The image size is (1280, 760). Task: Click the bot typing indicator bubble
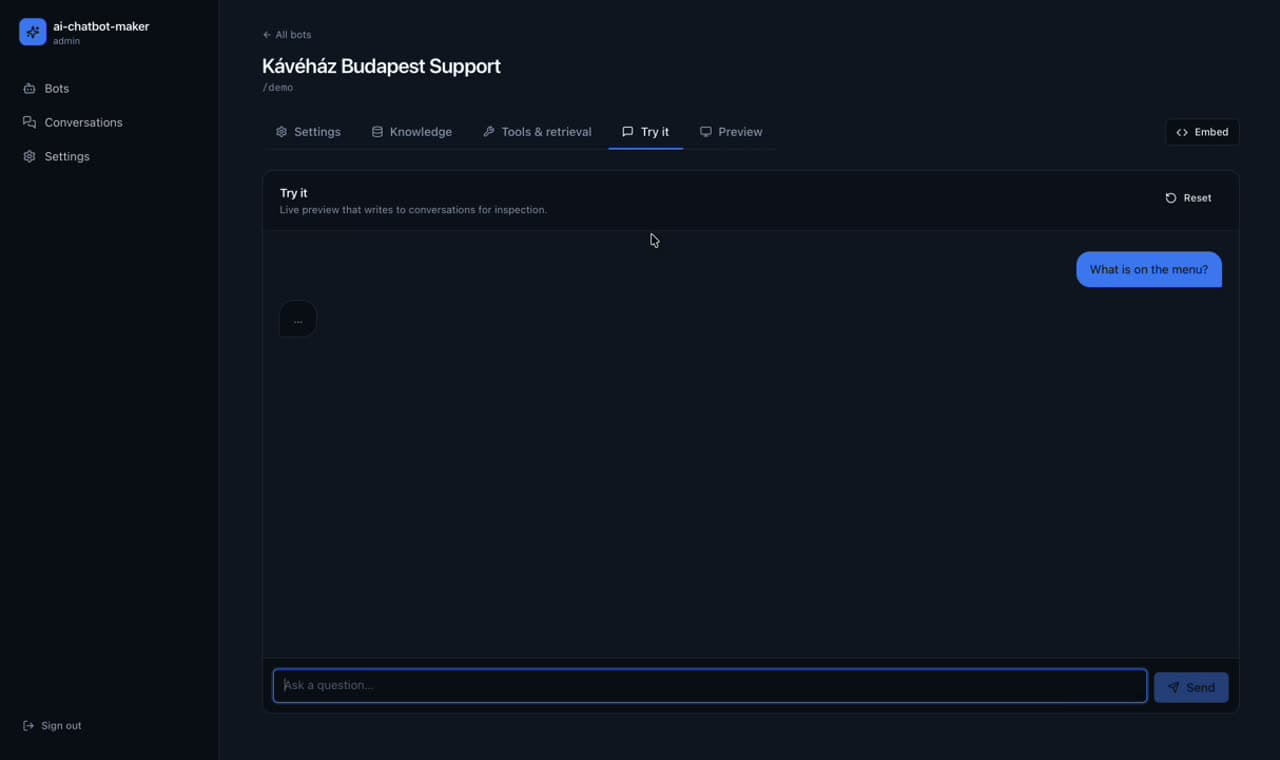pos(298,319)
